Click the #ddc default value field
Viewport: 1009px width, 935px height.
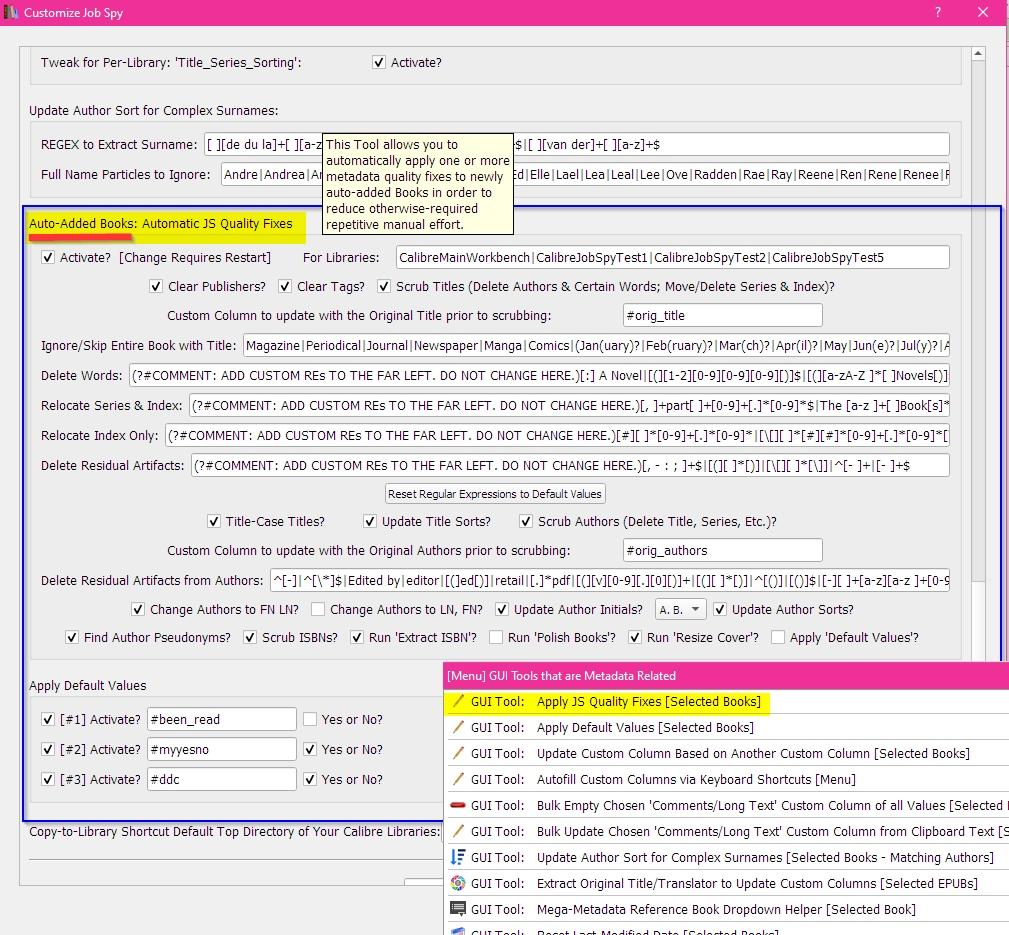click(221, 779)
